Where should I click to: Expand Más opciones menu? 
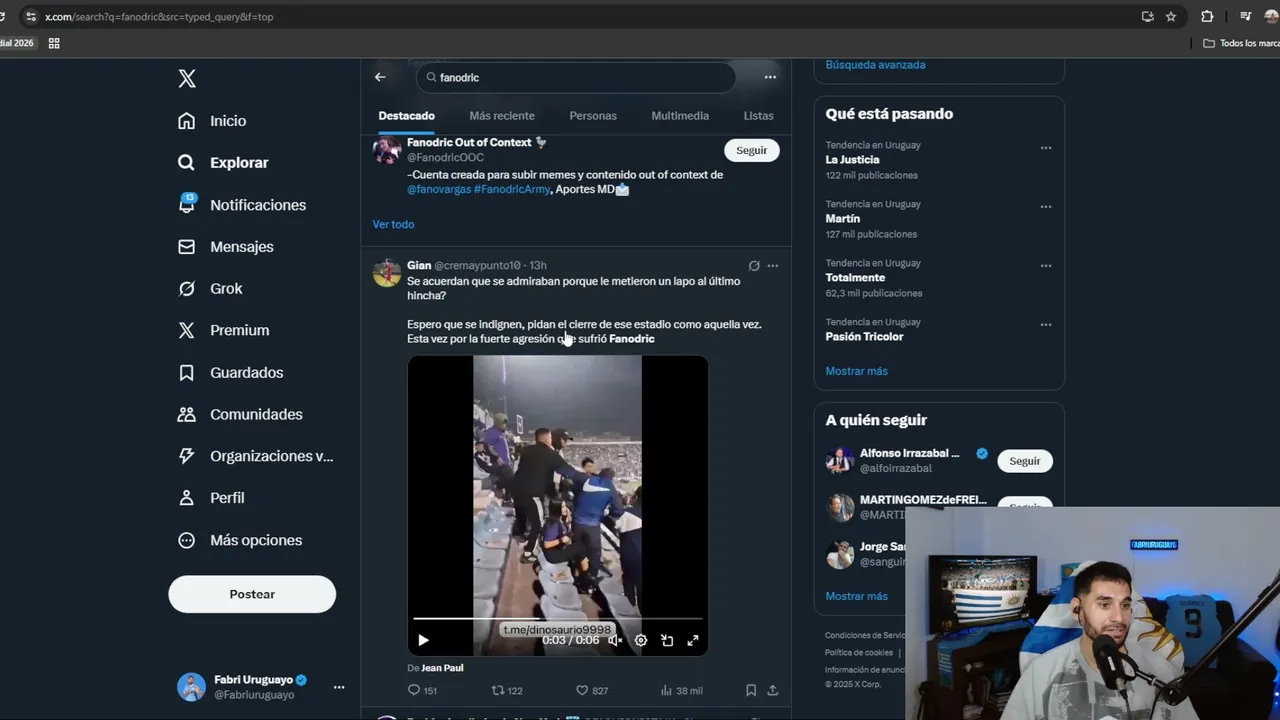[x=239, y=540]
